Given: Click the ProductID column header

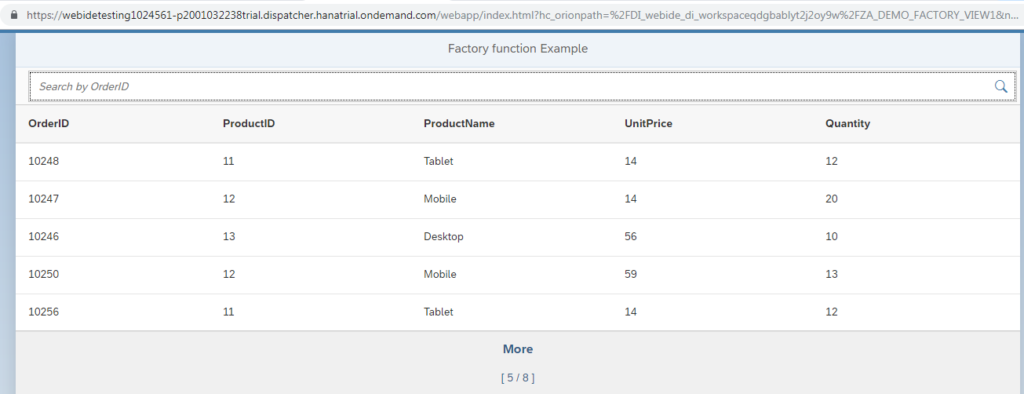Looking at the screenshot, I should pos(248,123).
